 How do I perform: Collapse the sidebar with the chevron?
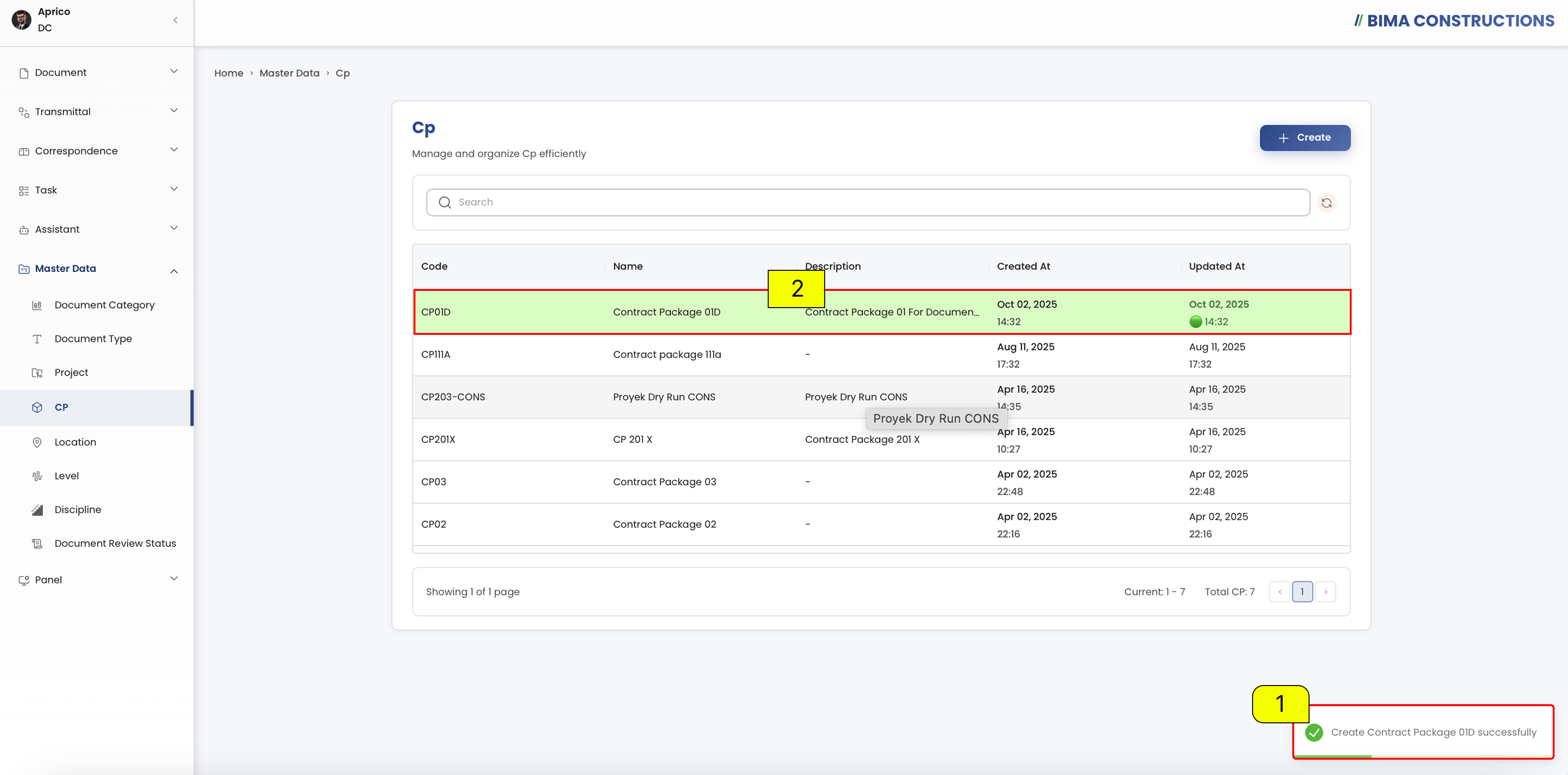coord(175,20)
